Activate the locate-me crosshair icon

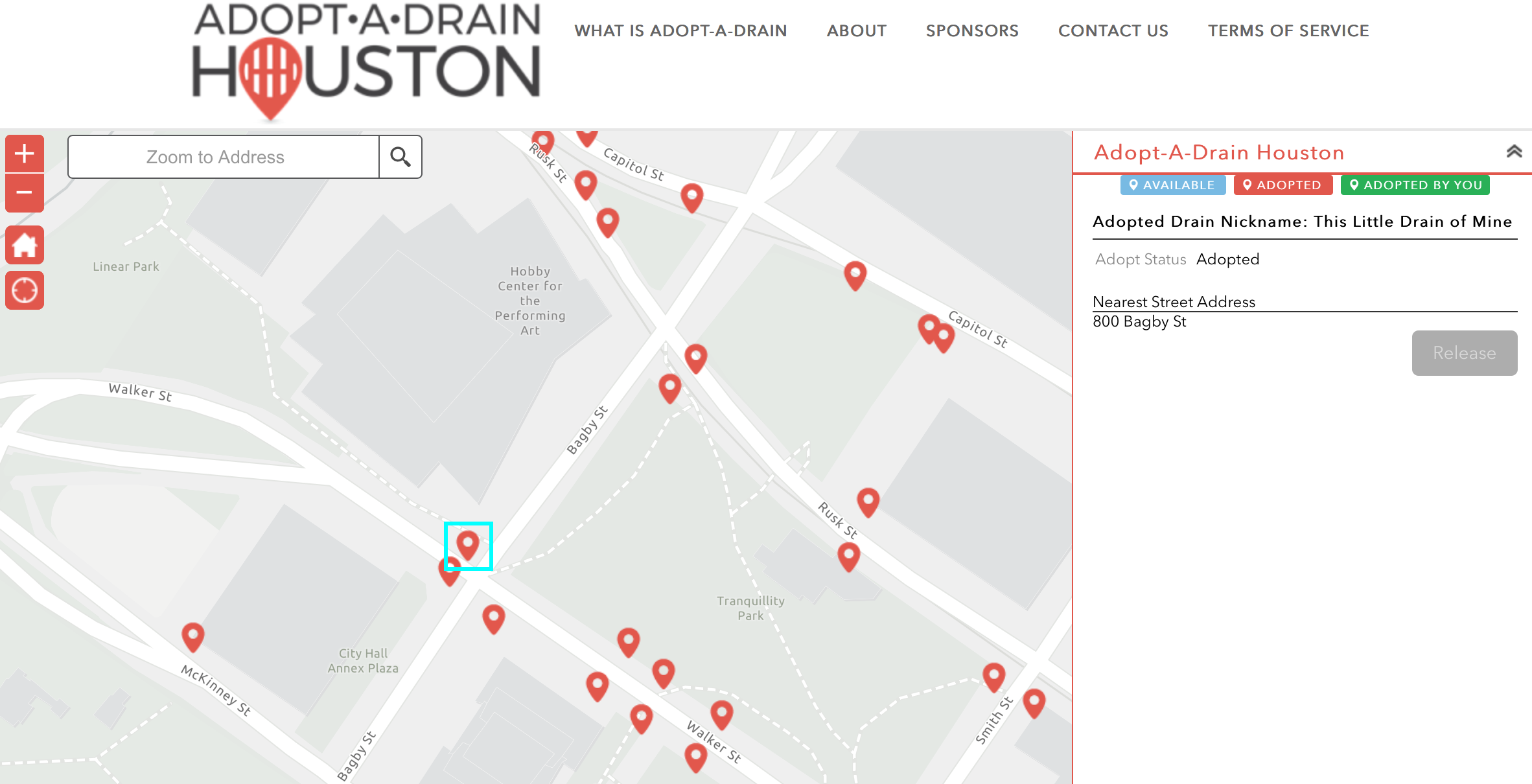click(24, 290)
